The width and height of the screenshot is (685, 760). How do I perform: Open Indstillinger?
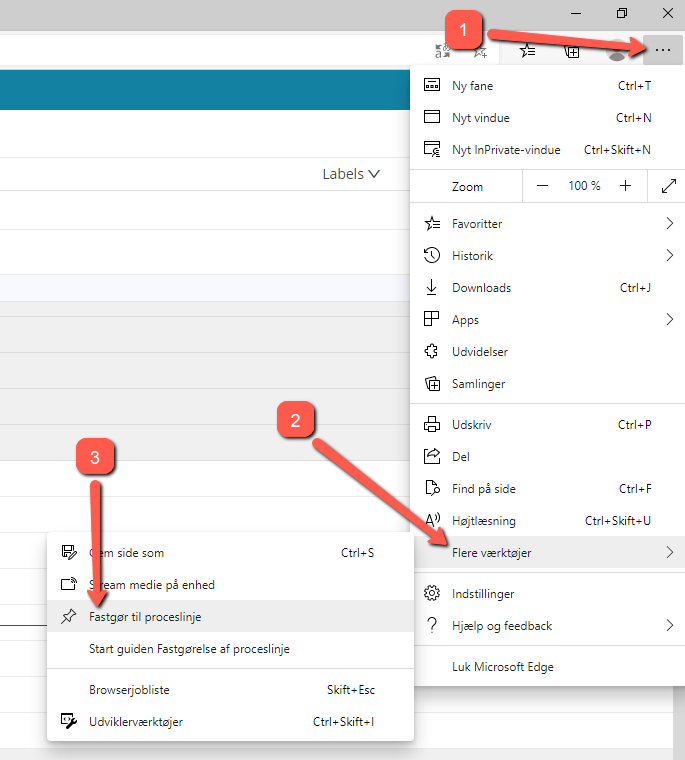[x=548, y=593]
